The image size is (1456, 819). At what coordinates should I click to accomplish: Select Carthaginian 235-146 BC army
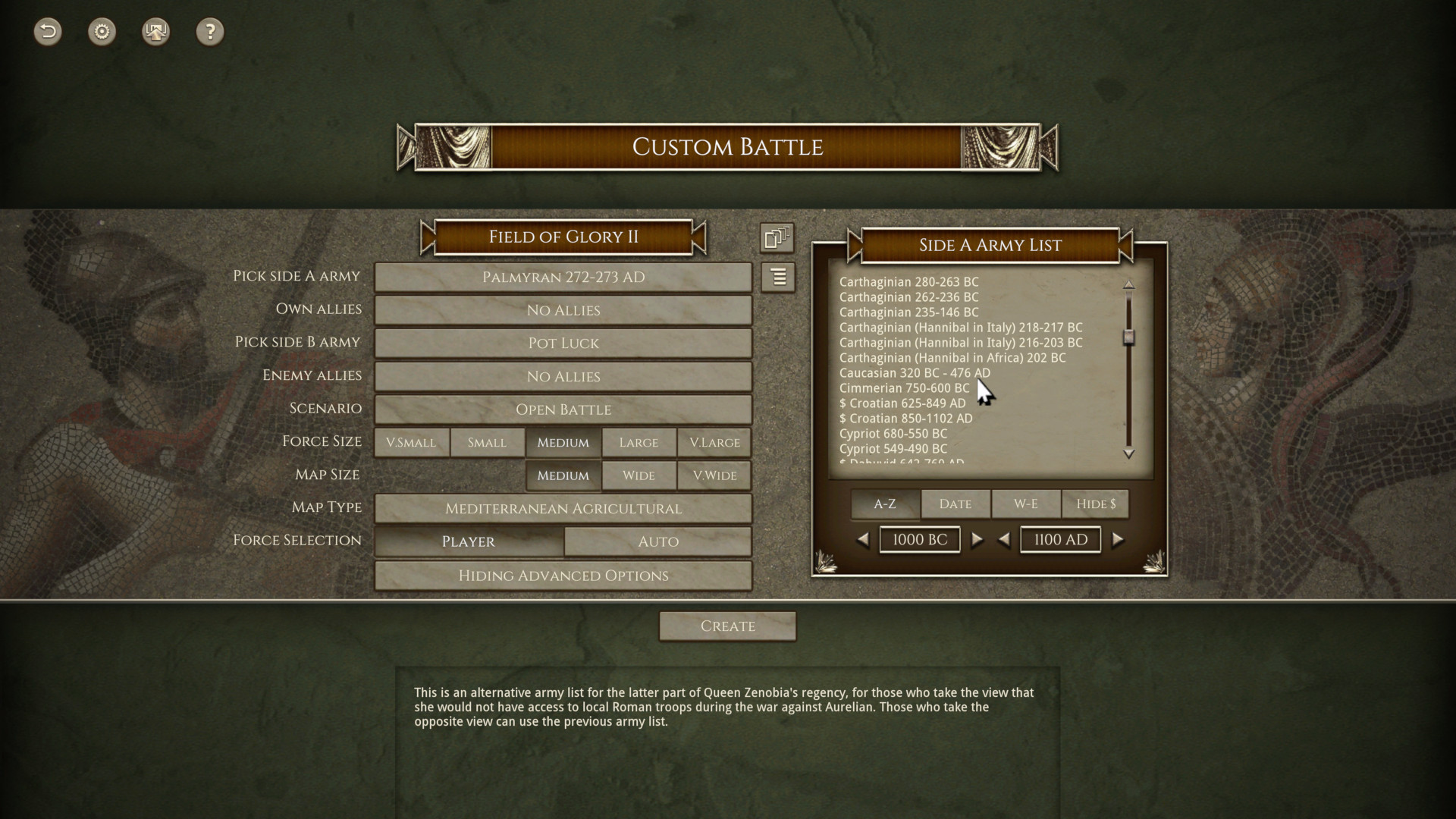coord(908,312)
